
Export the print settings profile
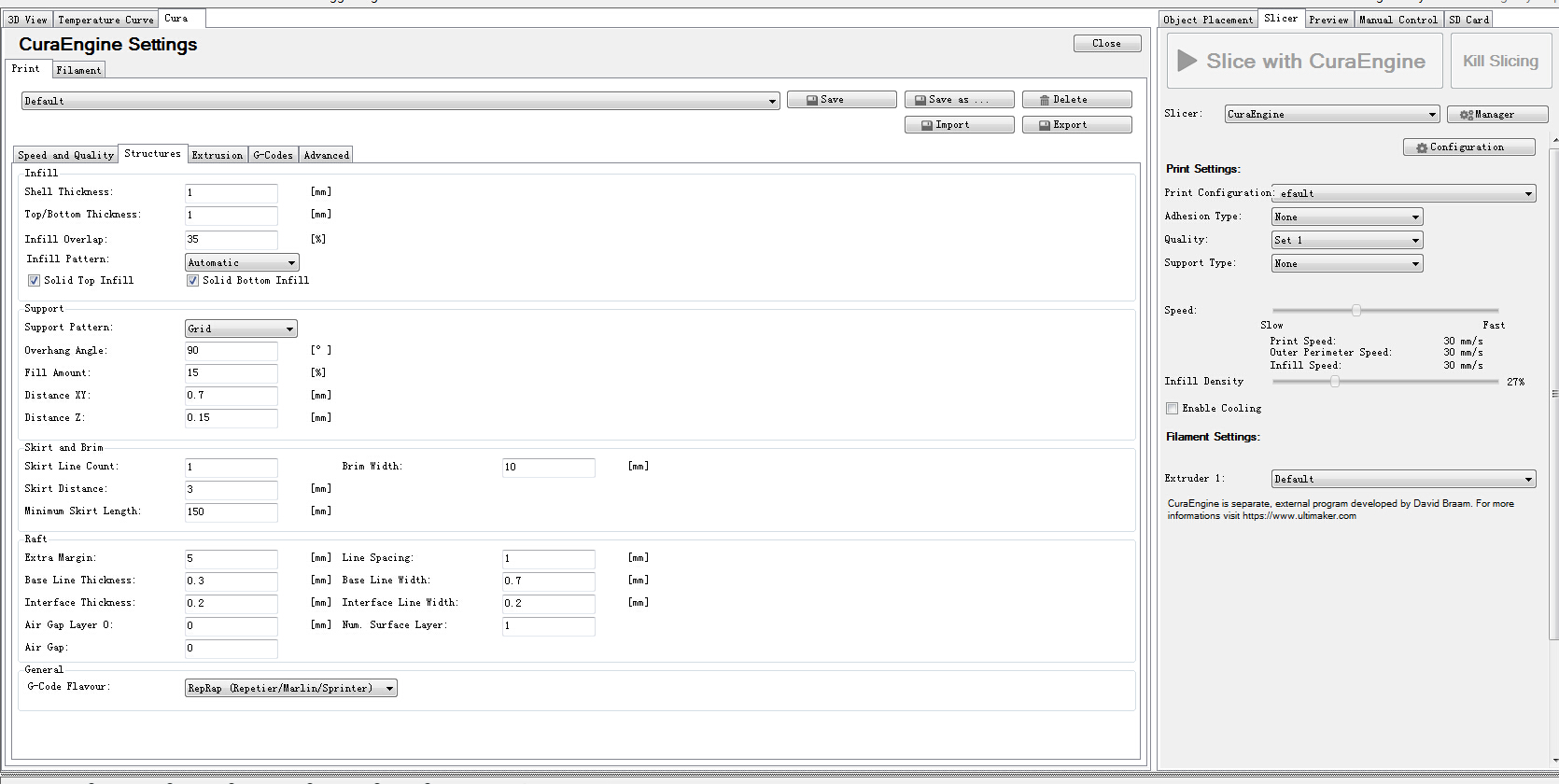click(1076, 125)
